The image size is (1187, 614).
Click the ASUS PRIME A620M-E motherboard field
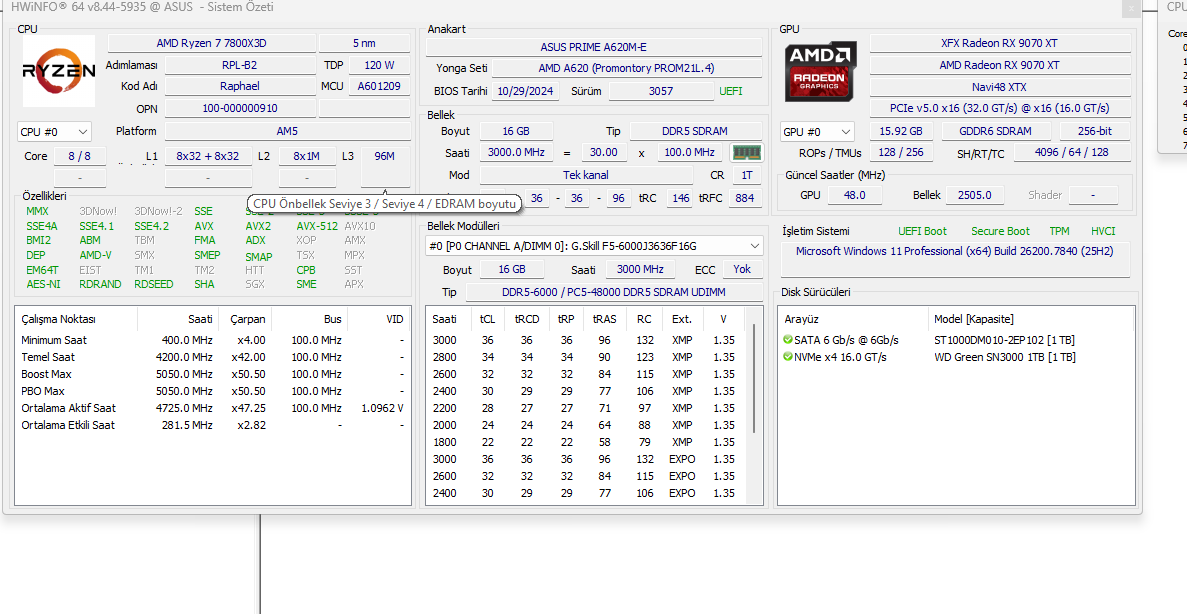[594, 47]
